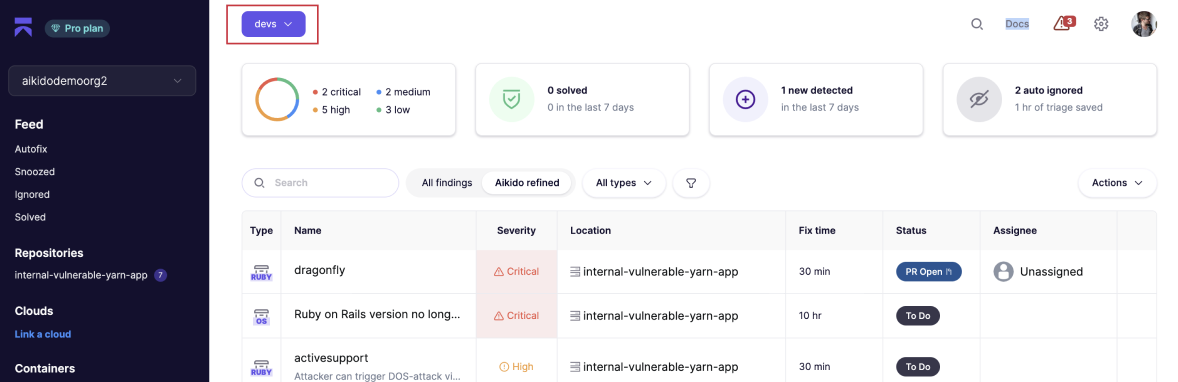Open the Actions dropdown
Screen dimensions: 1178x382
(x=1117, y=183)
